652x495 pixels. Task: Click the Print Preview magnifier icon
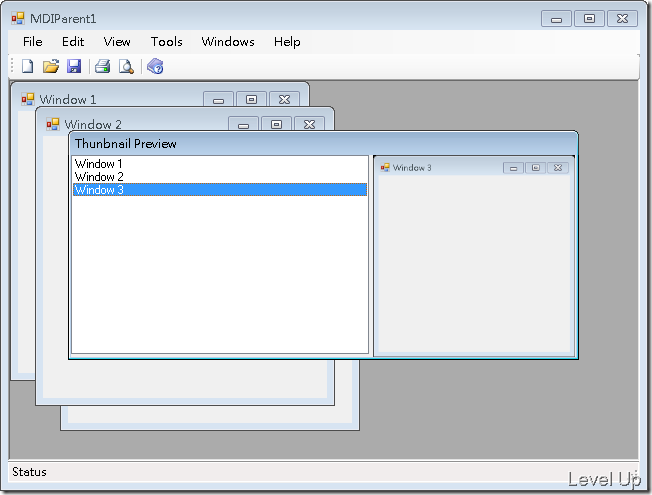click(126, 66)
